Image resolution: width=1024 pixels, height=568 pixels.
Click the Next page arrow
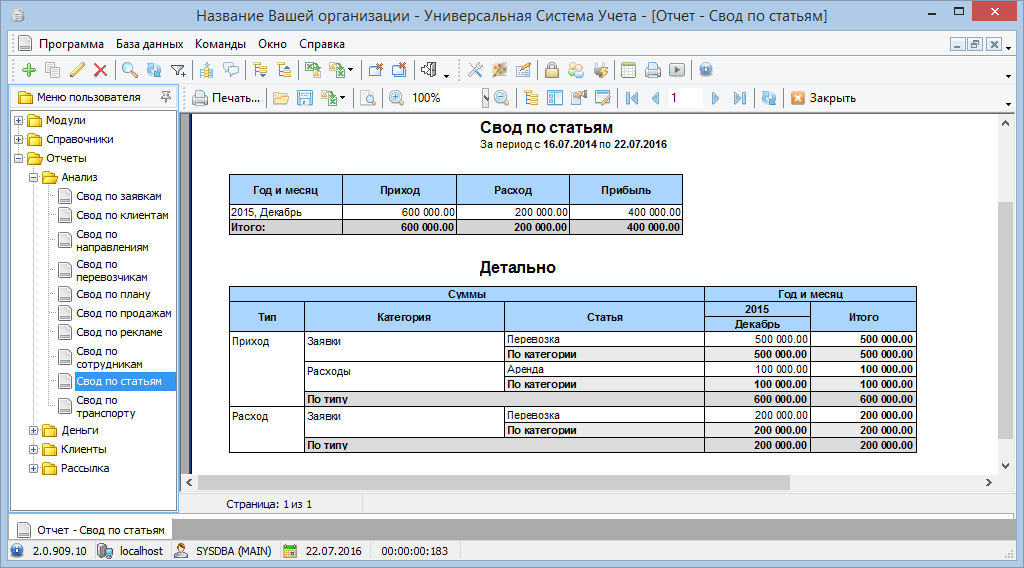coord(714,98)
